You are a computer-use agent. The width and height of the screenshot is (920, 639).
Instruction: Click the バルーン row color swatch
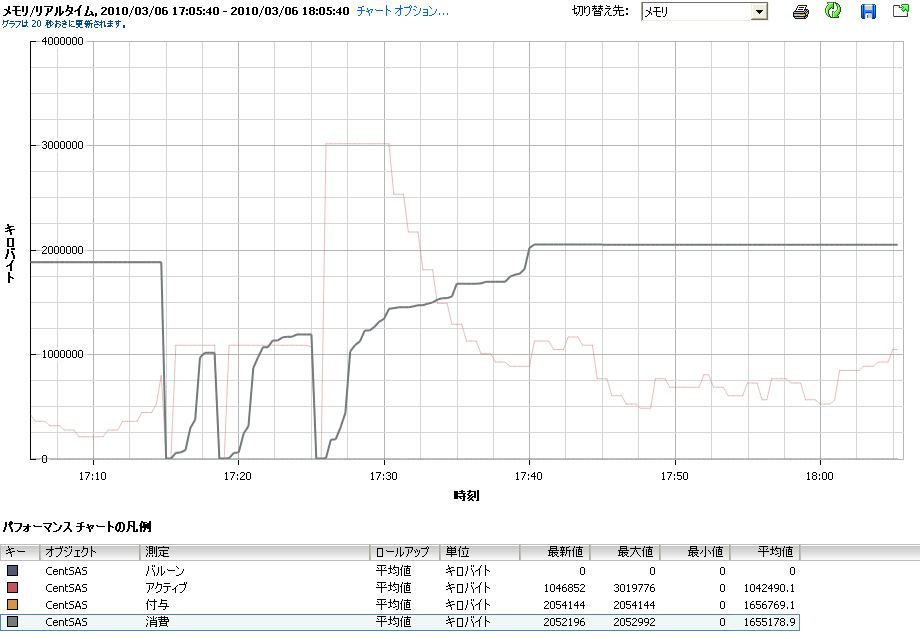click(x=13, y=570)
